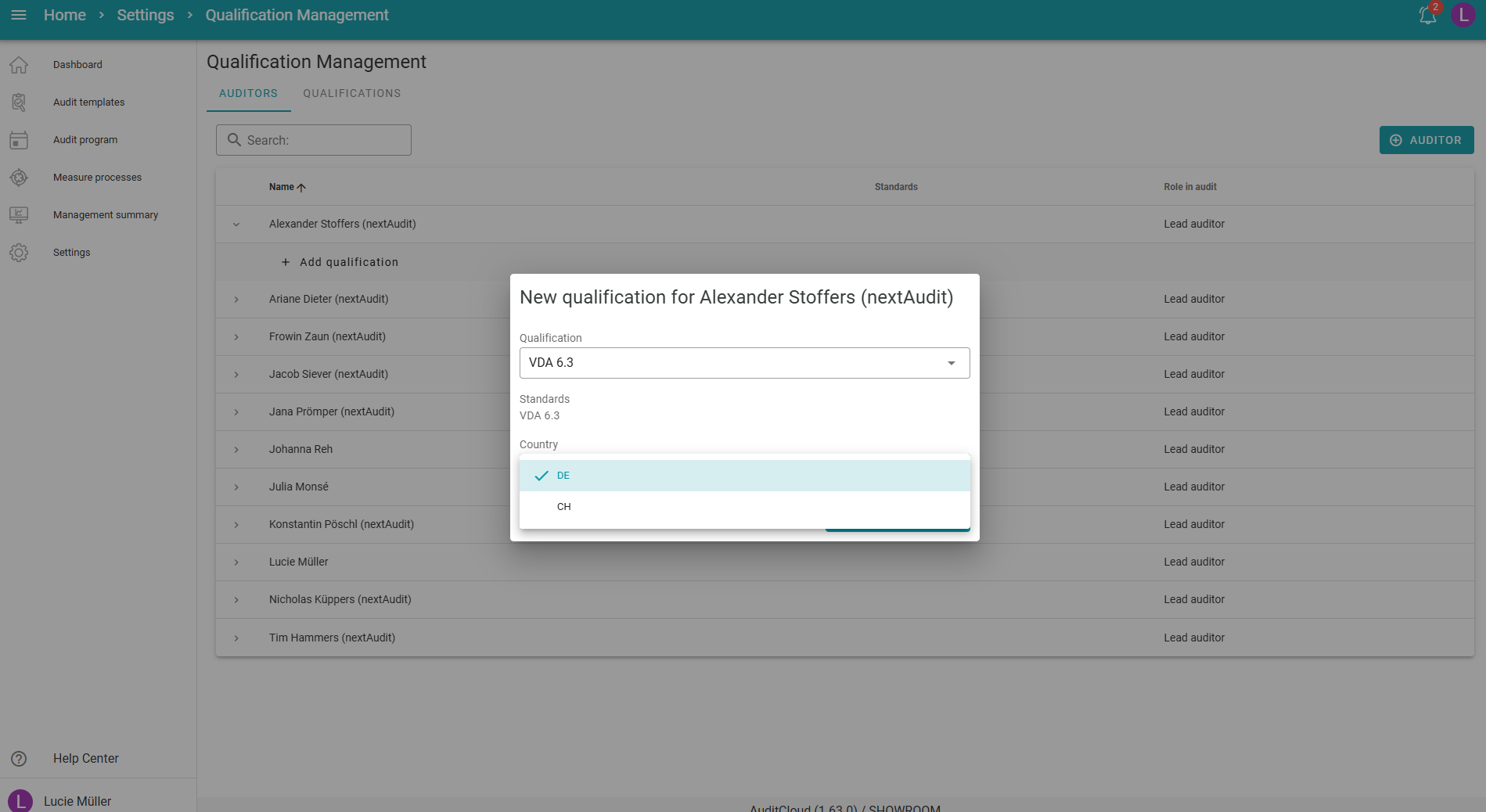Viewport: 1486px width, 812px height.
Task: Select the Auditors tab
Action: 248,93
